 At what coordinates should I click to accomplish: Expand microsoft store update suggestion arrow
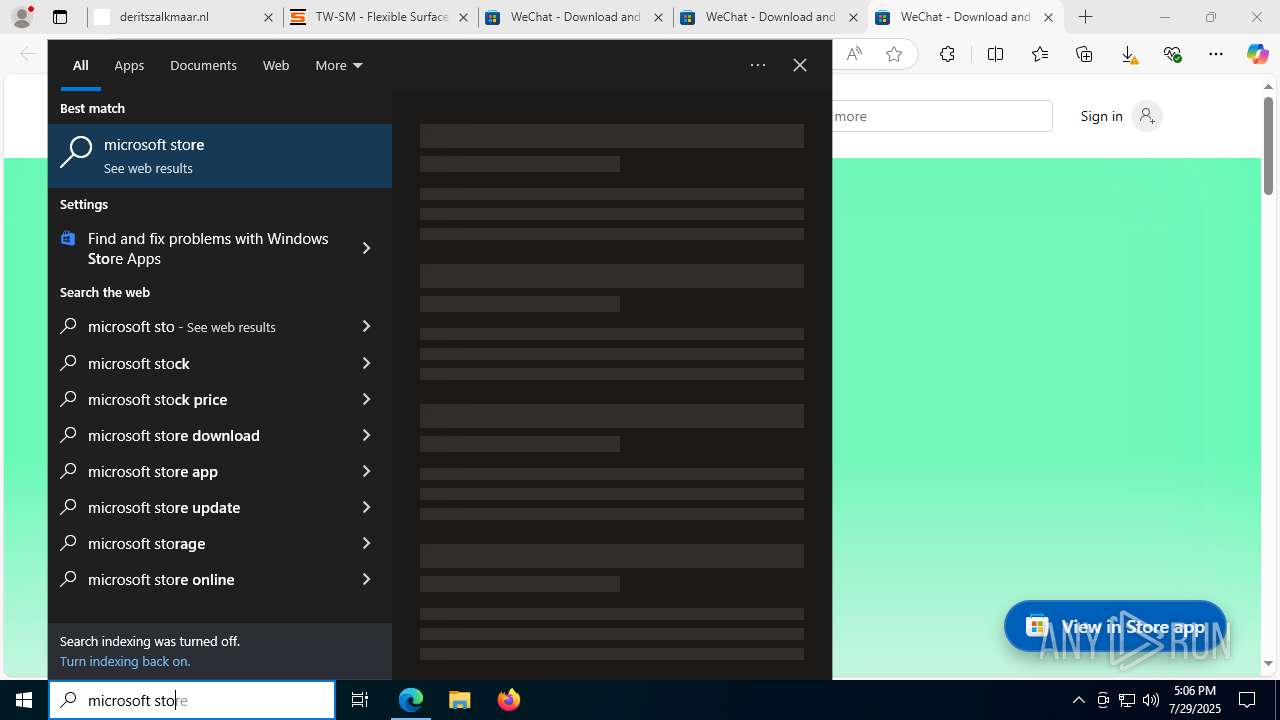(366, 507)
